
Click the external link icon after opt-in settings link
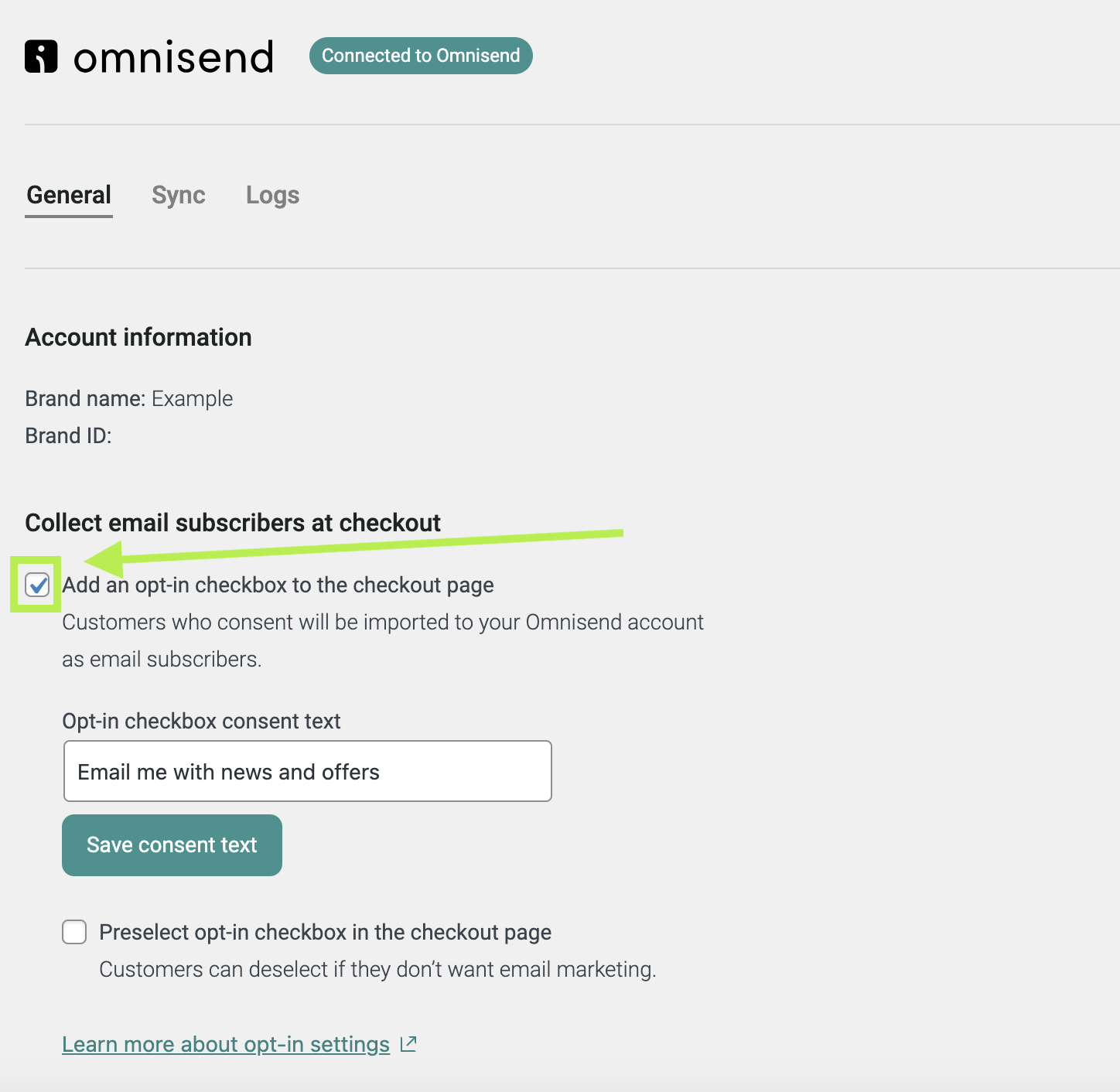408,1043
